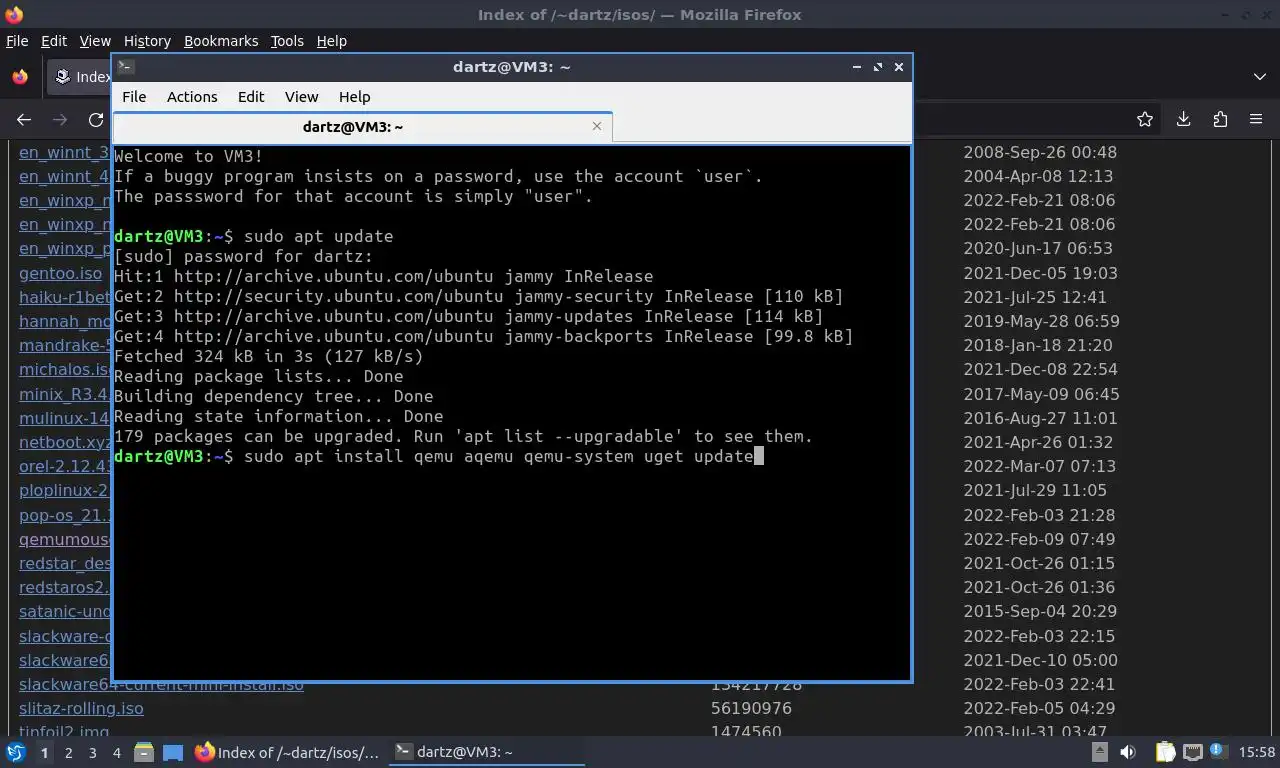Click the Firefox back arrow button
This screenshot has height=768, width=1280.
pos(24,120)
